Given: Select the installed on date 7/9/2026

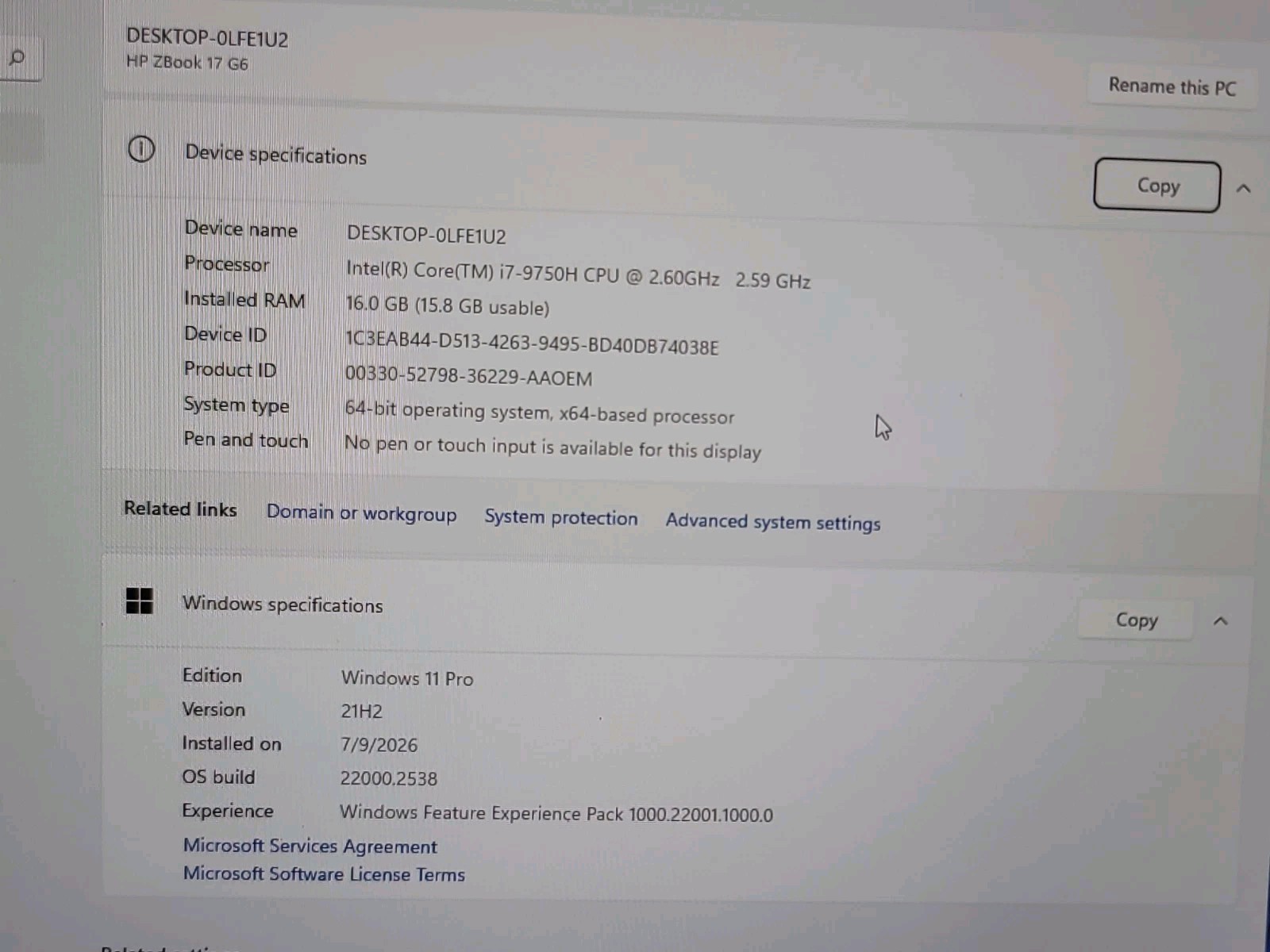Looking at the screenshot, I should tap(379, 745).
